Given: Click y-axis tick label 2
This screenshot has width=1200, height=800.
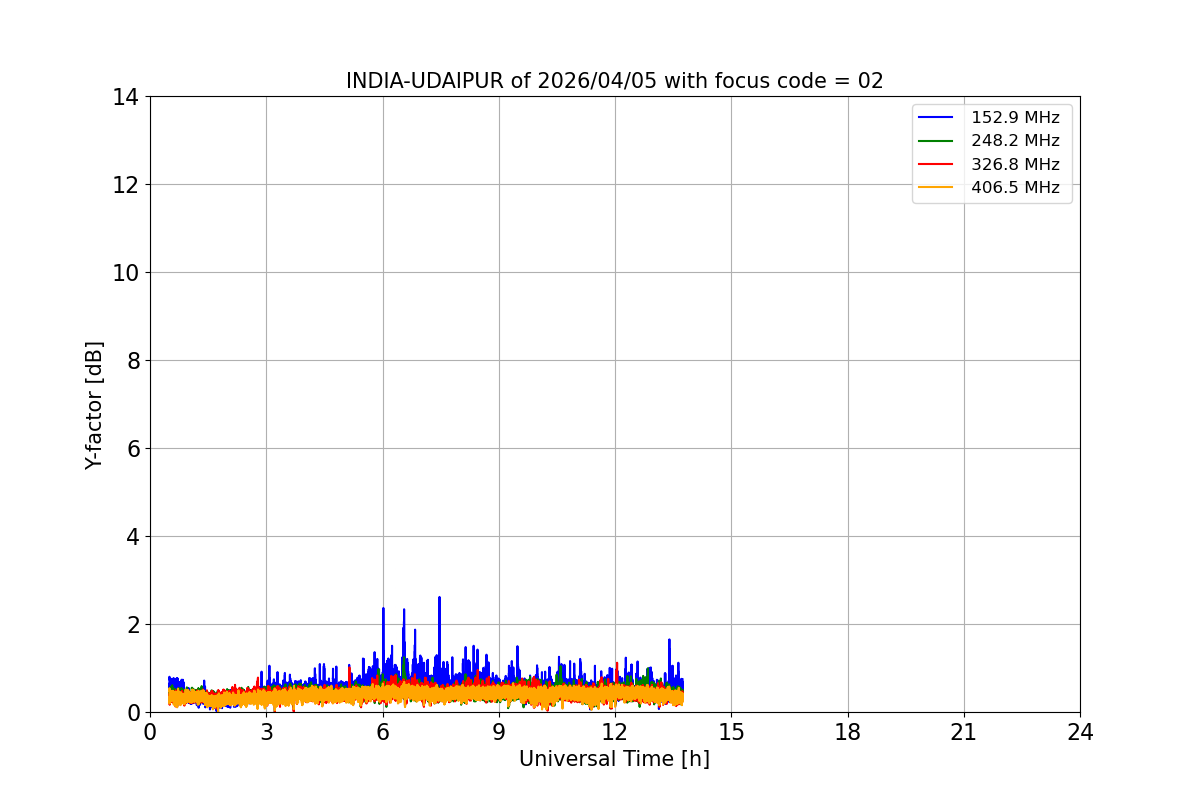Looking at the screenshot, I should (133, 625).
